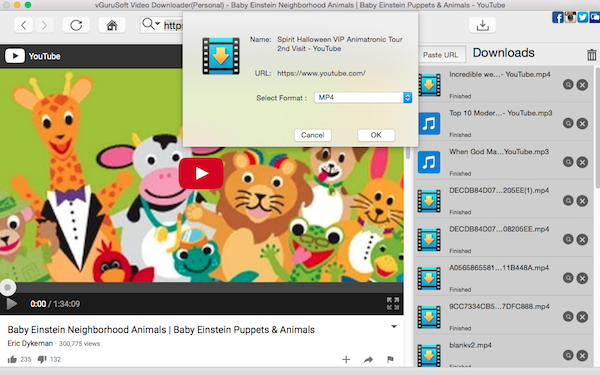600x375 pixels.
Task: Click the macOS green zoom window button
Action: pos(28,5)
